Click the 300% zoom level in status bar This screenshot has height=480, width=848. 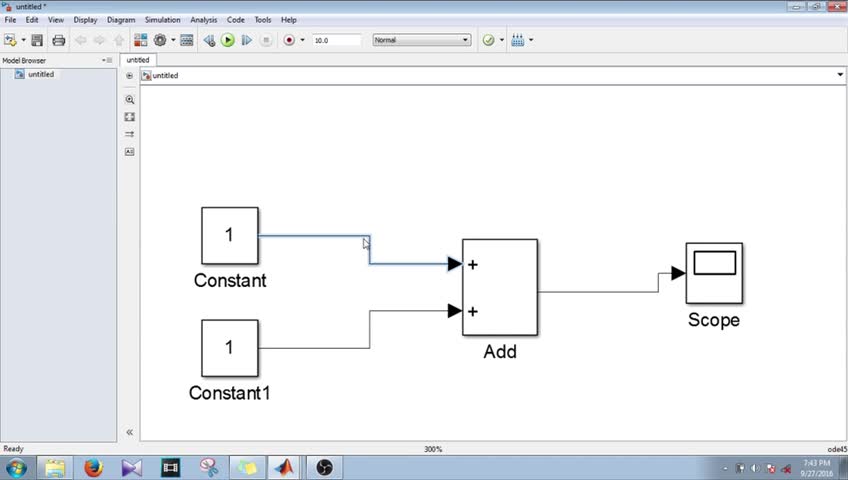[433, 449]
